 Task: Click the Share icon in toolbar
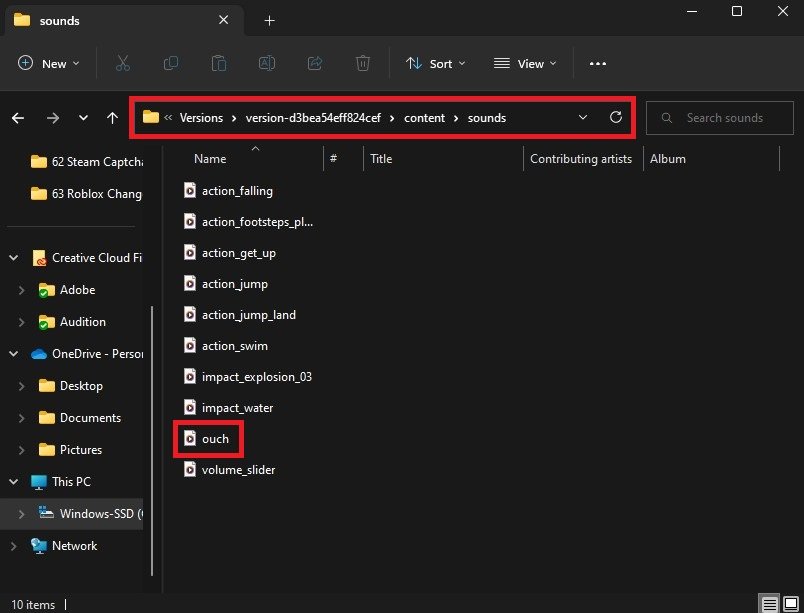point(315,63)
